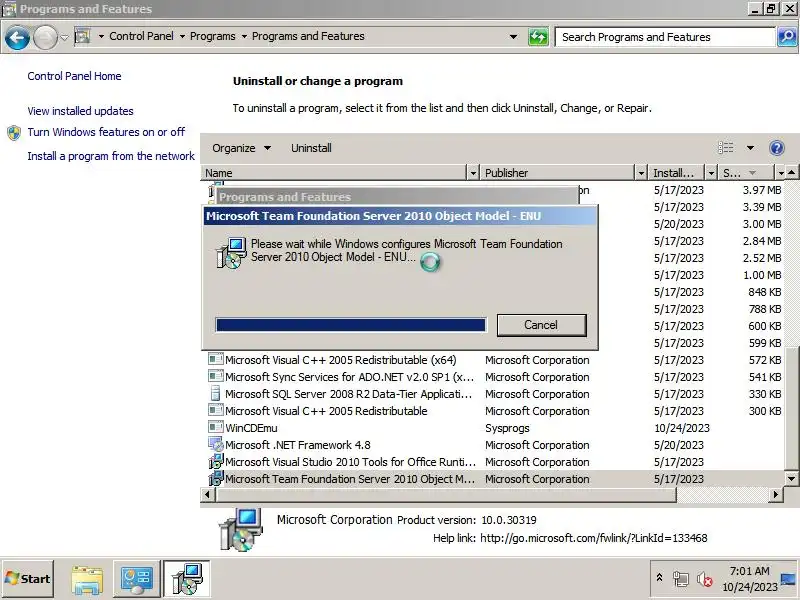The width and height of the screenshot is (800, 600).
Task: Focus the Search Programs and Features box
Action: [665, 37]
